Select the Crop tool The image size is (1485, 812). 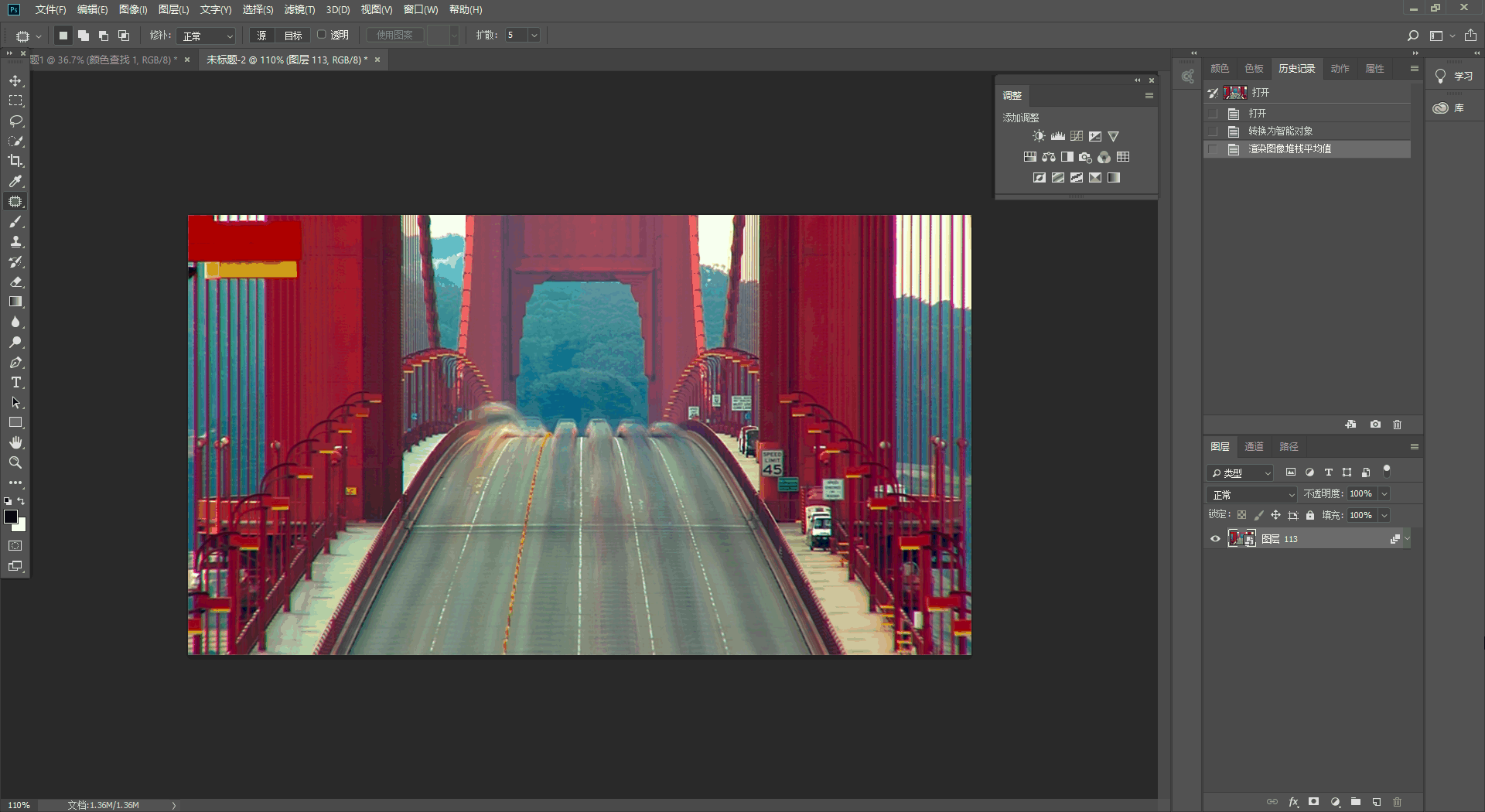click(15, 161)
